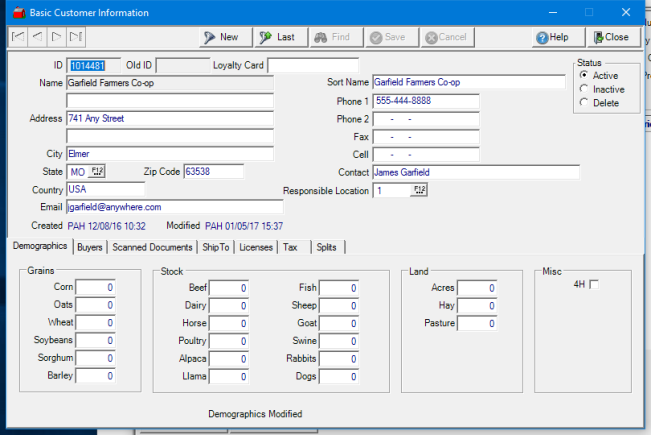Click the Corn grains quantity field
Screen dimensions: 651x435
(x=96, y=288)
